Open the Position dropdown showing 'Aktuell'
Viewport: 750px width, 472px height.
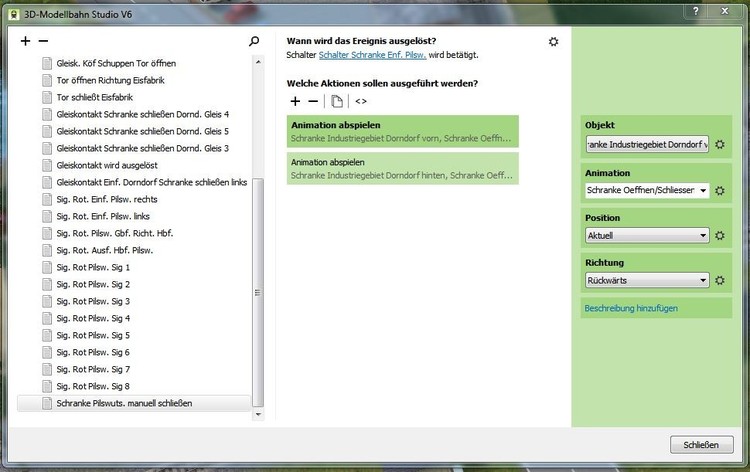(x=647, y=235)
